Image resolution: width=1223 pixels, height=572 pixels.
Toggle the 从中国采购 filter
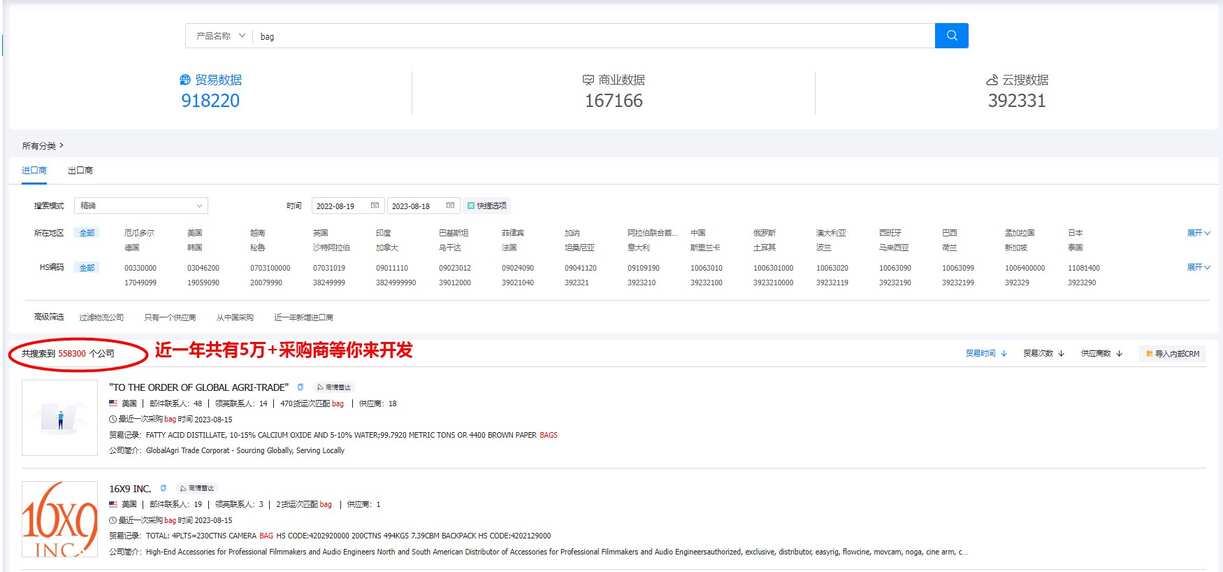(x=235, y=317)
